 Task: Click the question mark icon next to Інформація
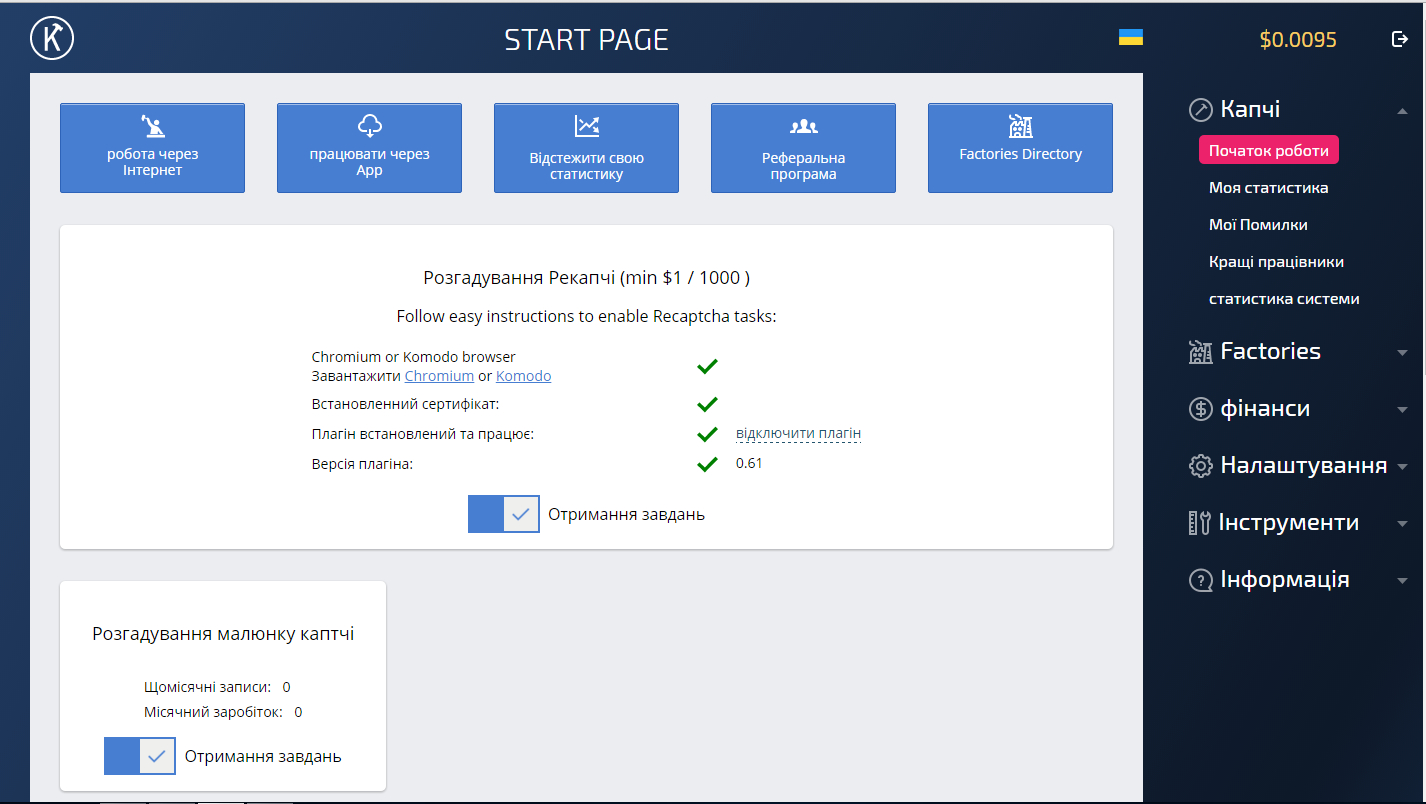coord(1200,580)
